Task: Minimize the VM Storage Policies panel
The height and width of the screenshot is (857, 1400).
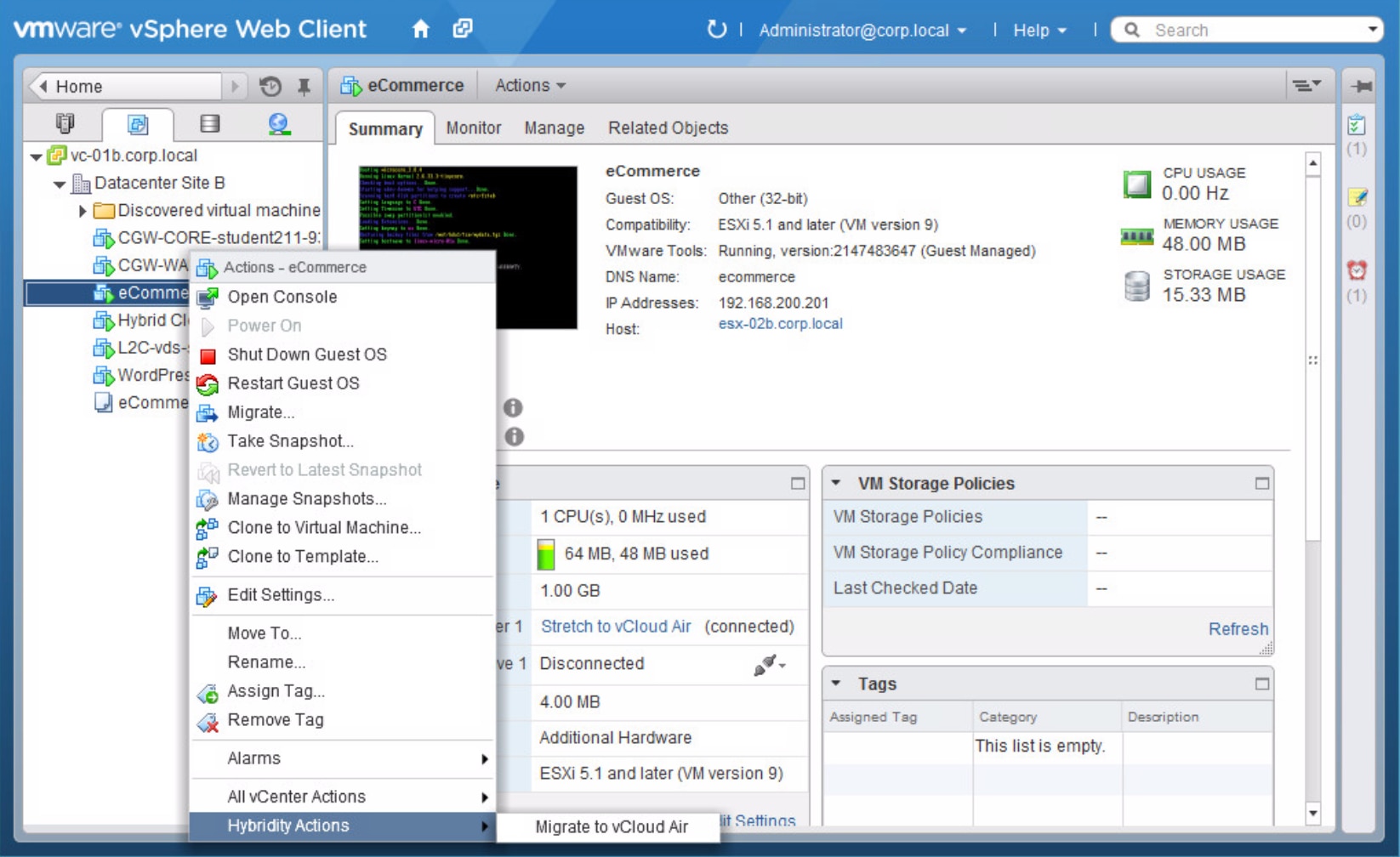Action: click(1261, 484)
